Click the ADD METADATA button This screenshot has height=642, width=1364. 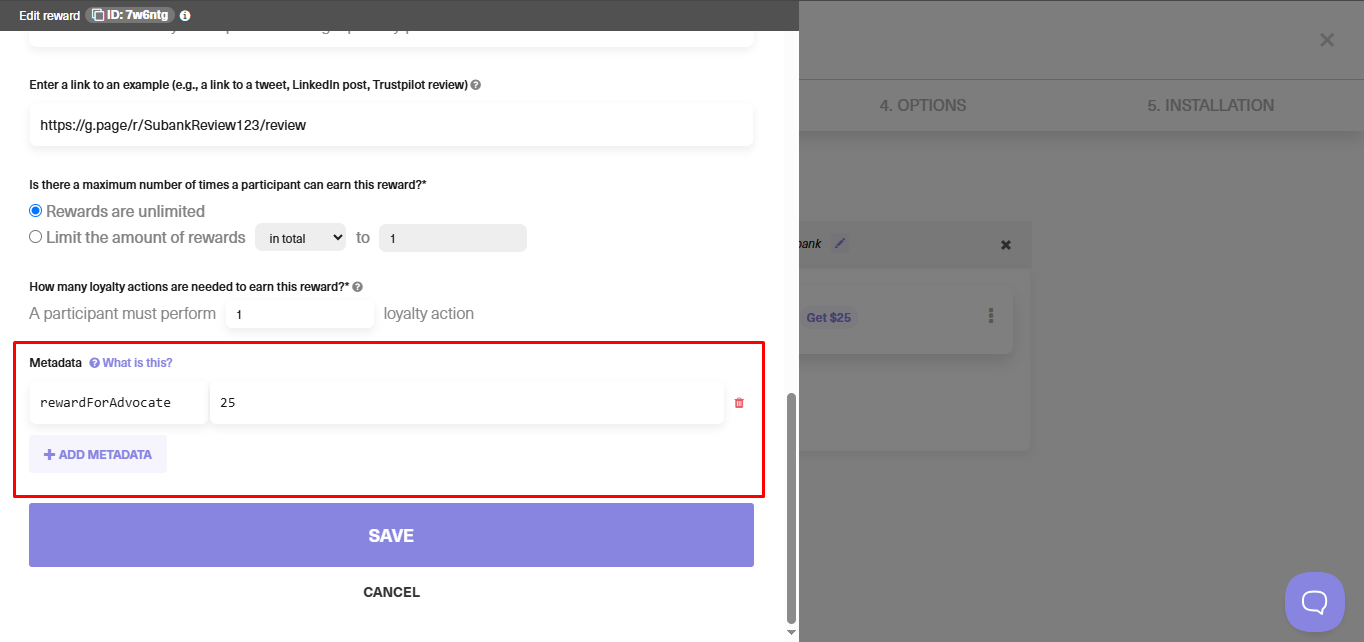[98, 454]
